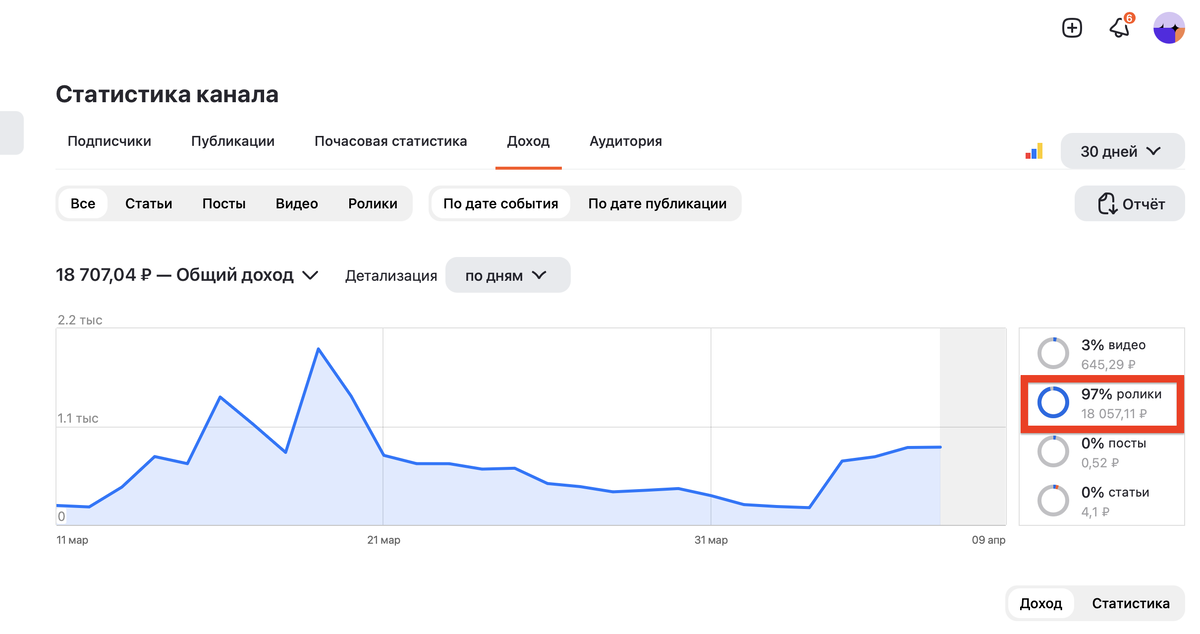Select the Видео content filter
Screen dimensions: 1200x634
296,203
